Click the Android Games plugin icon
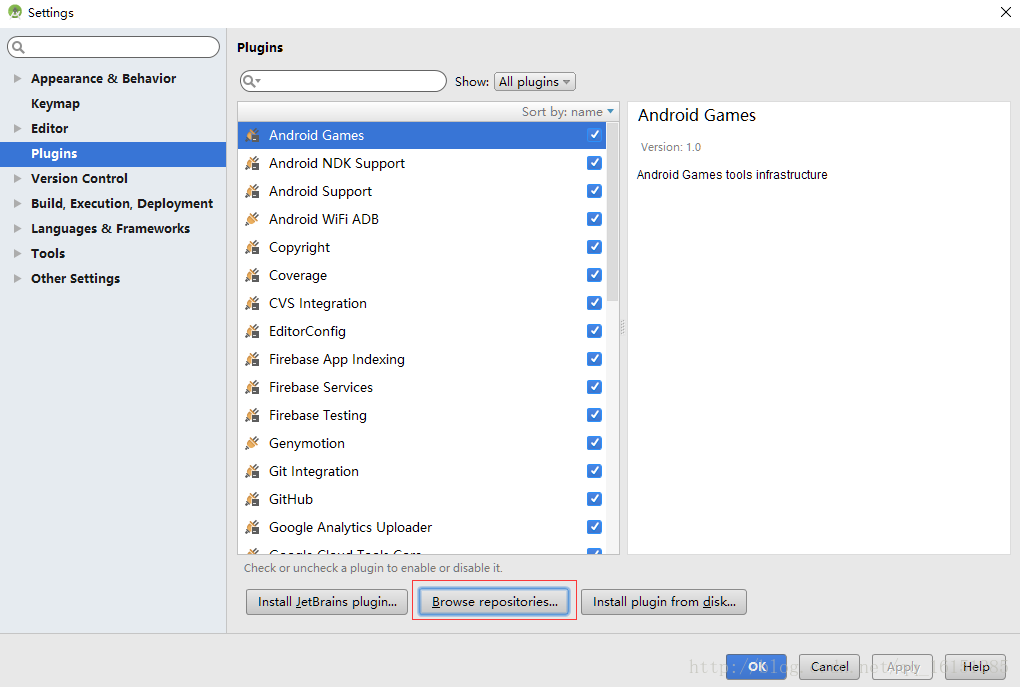Screen dimensions: 1020x687 click(x=252, y=135)
